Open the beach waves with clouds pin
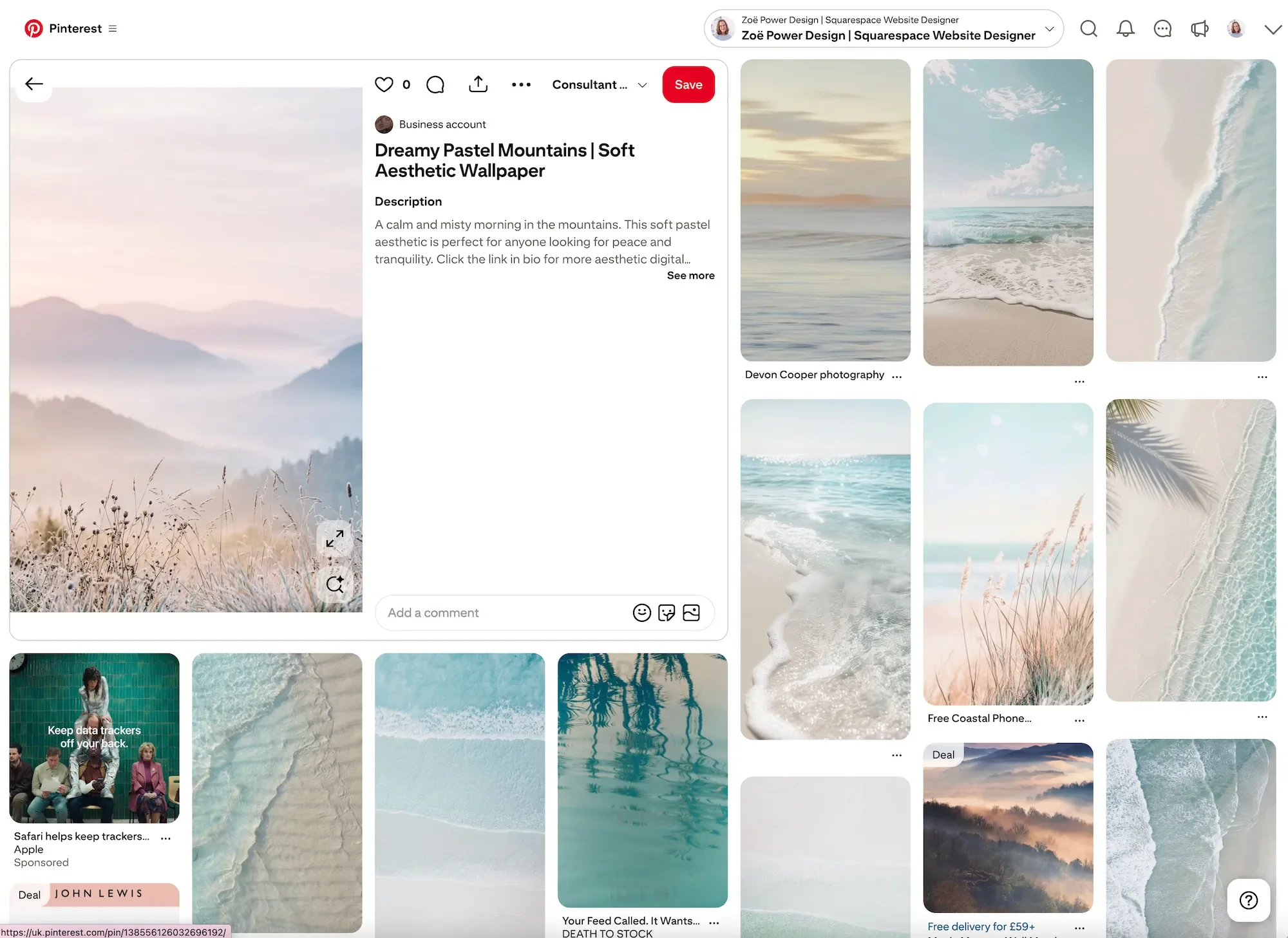The image size is (1288, 938). (1008, 213)
